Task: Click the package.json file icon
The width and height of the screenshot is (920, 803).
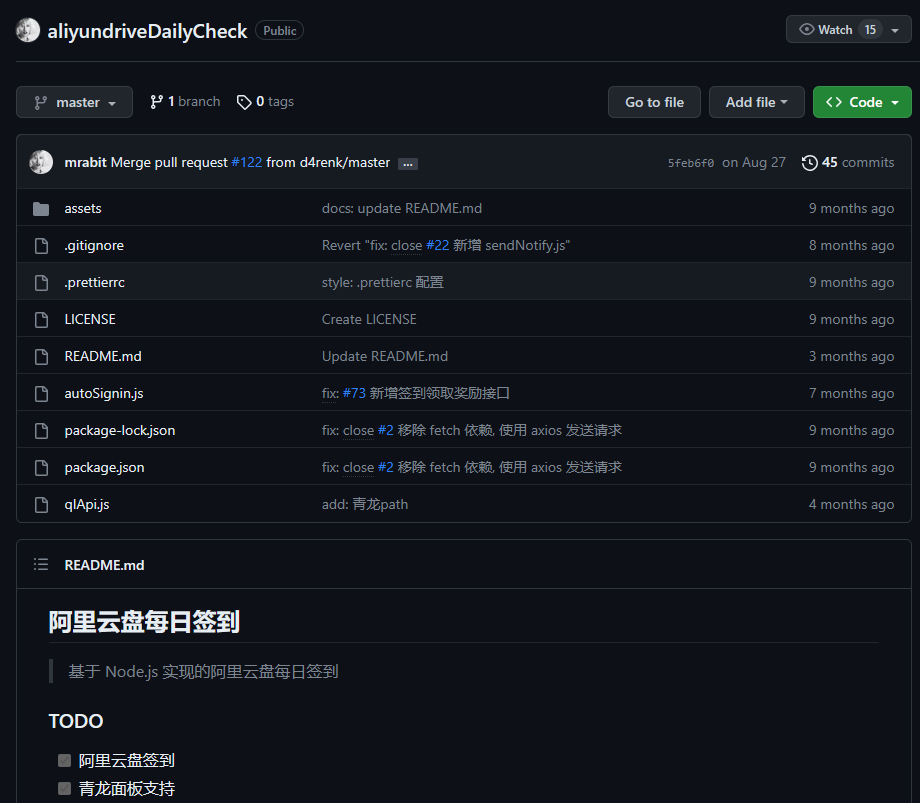Action: (x=41, y=468)
